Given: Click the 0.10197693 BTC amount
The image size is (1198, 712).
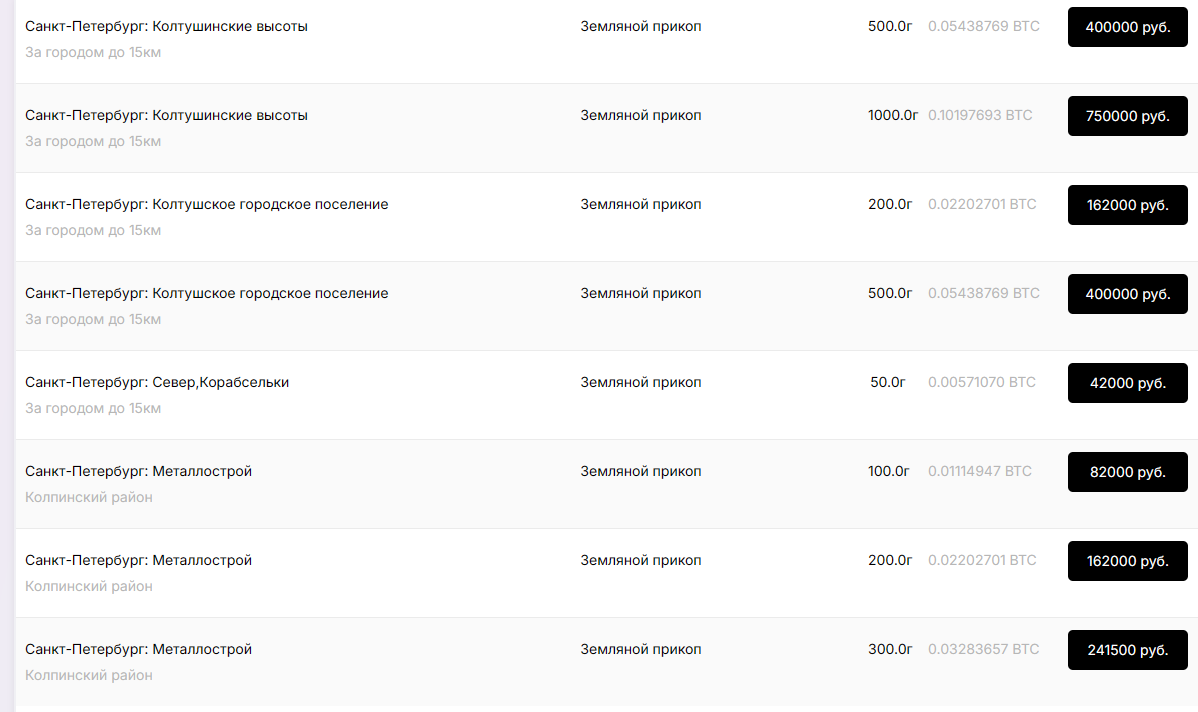Looking at the screenshot, I should click(x=980, y=115).
